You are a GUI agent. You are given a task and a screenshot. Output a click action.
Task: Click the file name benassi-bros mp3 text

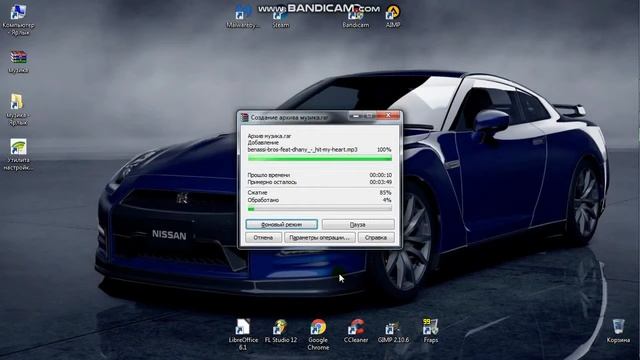pyautogui.click(x=302, y=150)
